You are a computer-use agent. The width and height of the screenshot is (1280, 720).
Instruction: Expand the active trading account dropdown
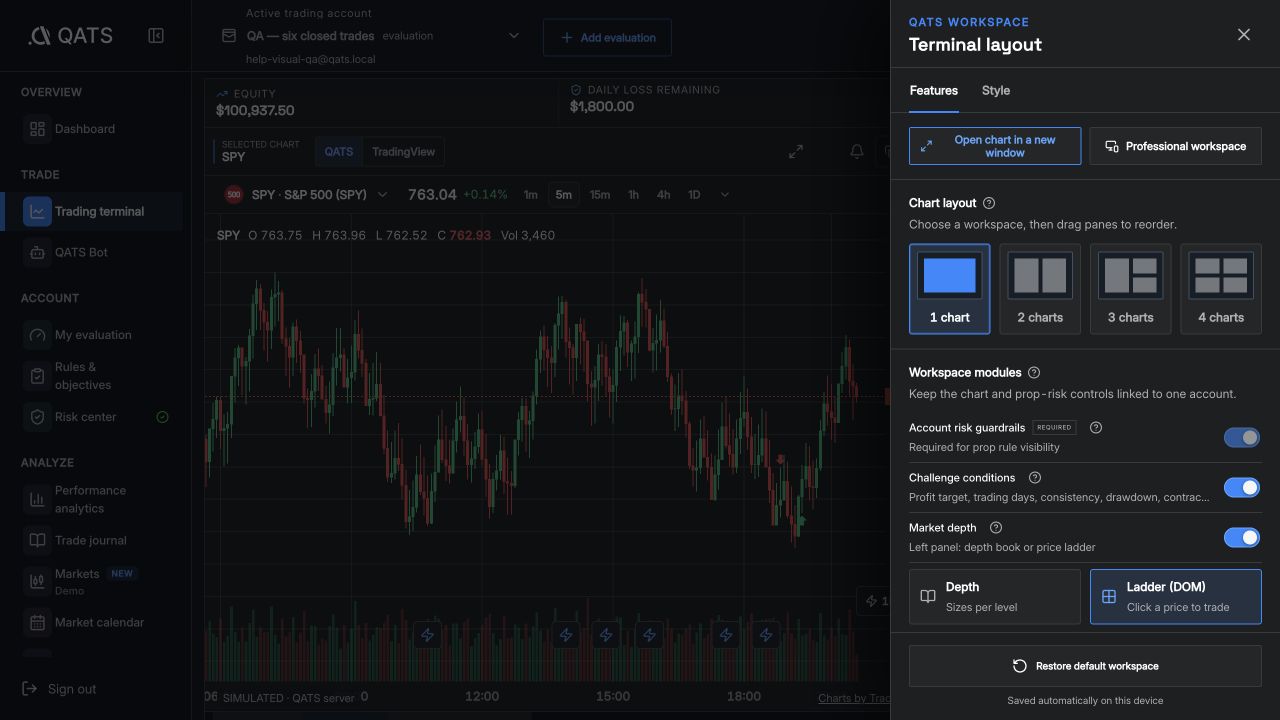(514, 36)
